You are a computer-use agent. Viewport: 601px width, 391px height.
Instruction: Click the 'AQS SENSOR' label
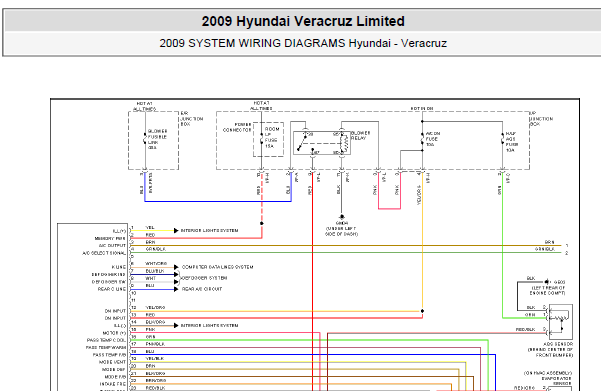558,344
